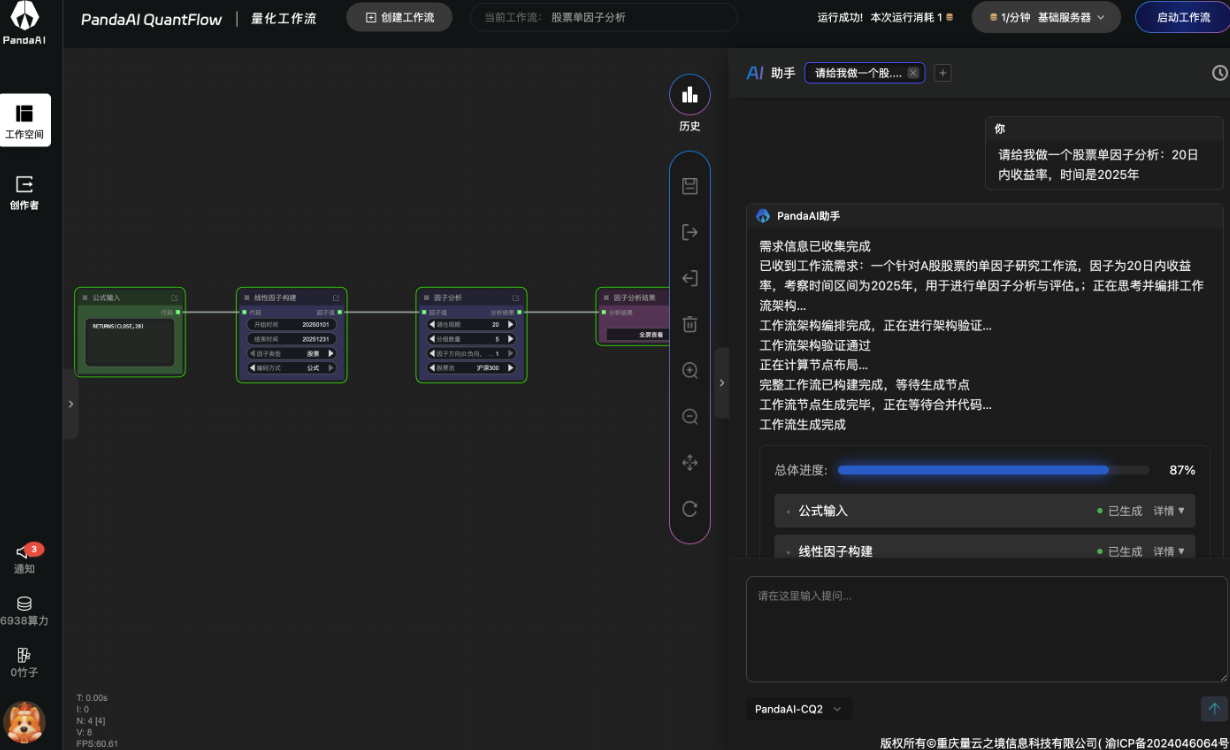Click the move/pan arrows icon

click(690, 463)
